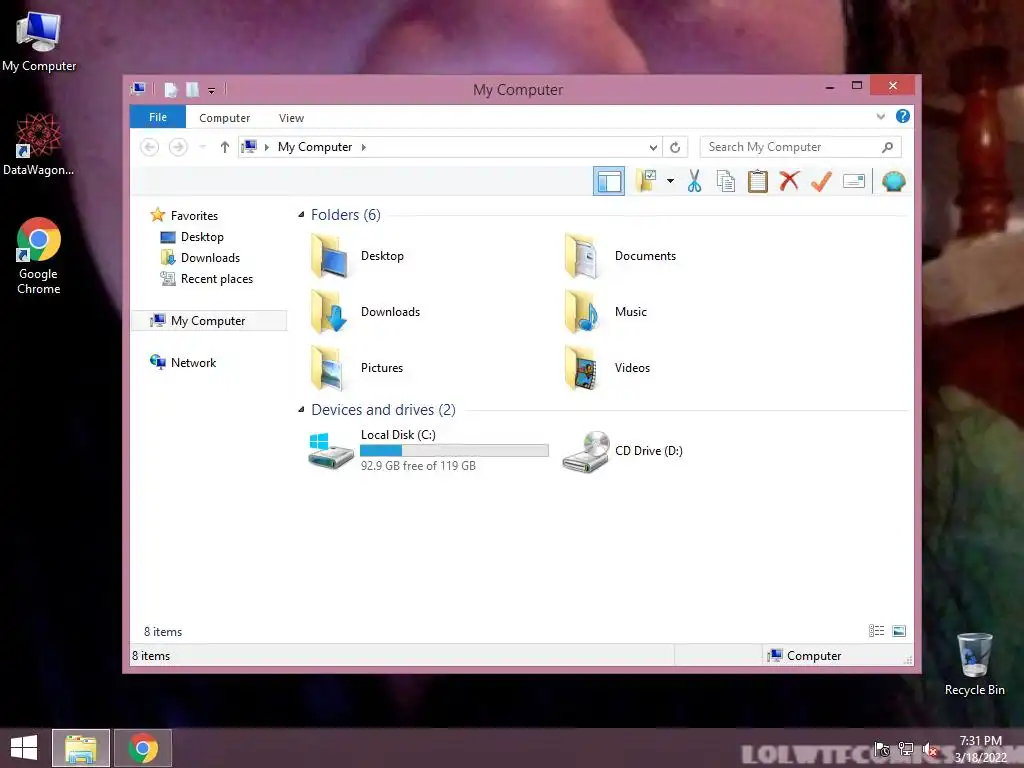Open the address bar history dropdown
This screenshot has height=768, width=1024.
pyautogui.click(x=652, y=147)
